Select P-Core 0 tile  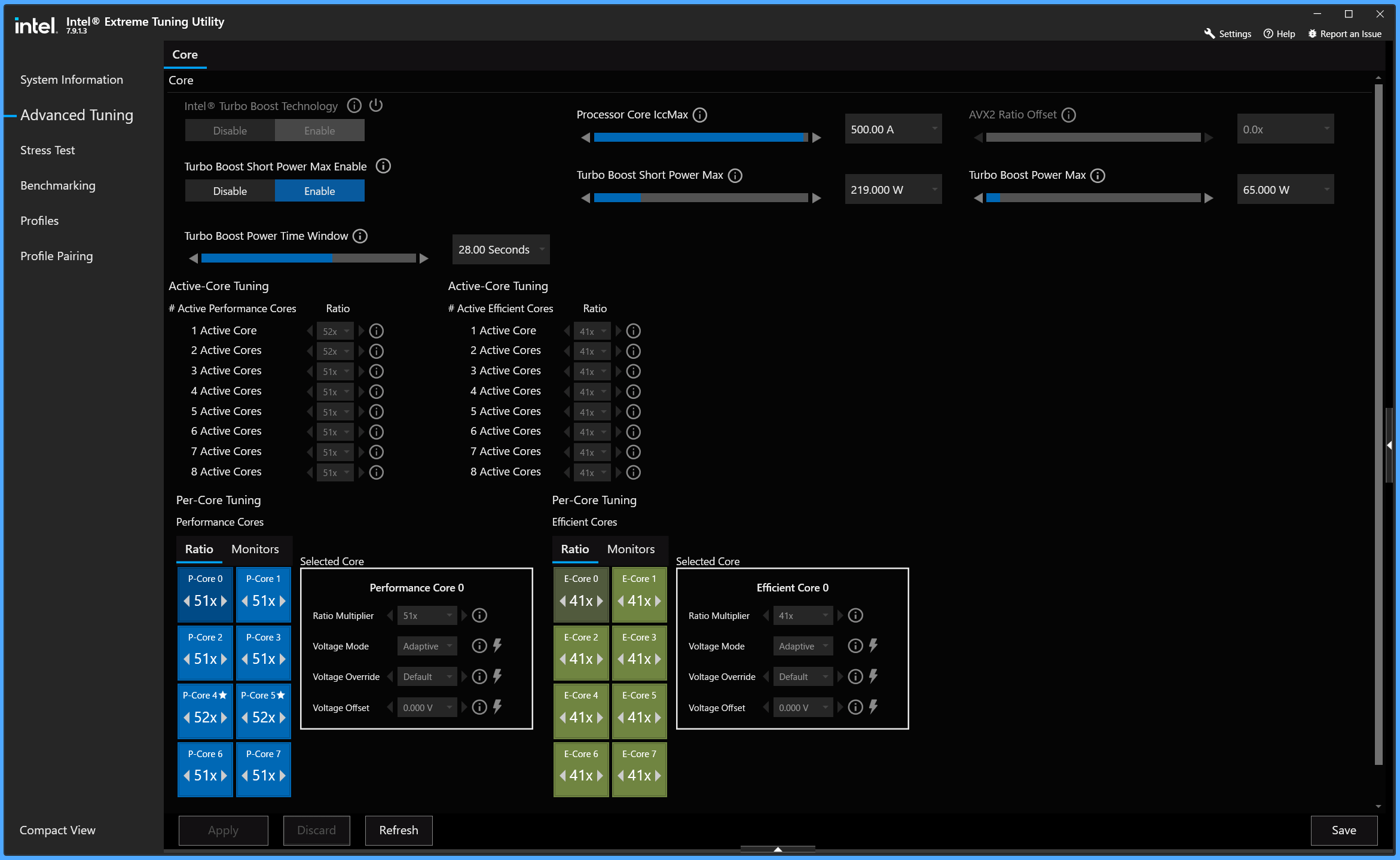pyautogui.click(x=205, y=594)
